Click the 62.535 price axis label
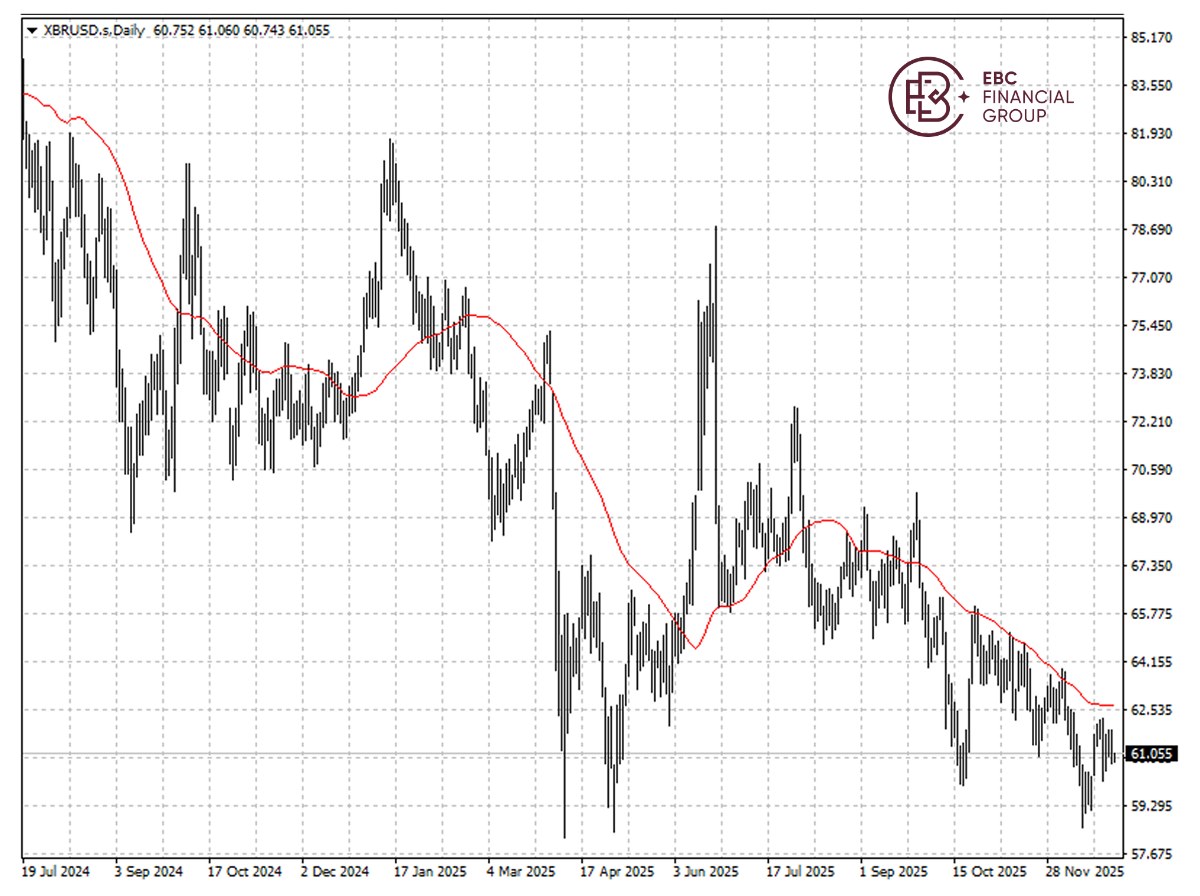Image resolution: width=1200 pixels, height=896 pixels. (x=1151, y=710)
